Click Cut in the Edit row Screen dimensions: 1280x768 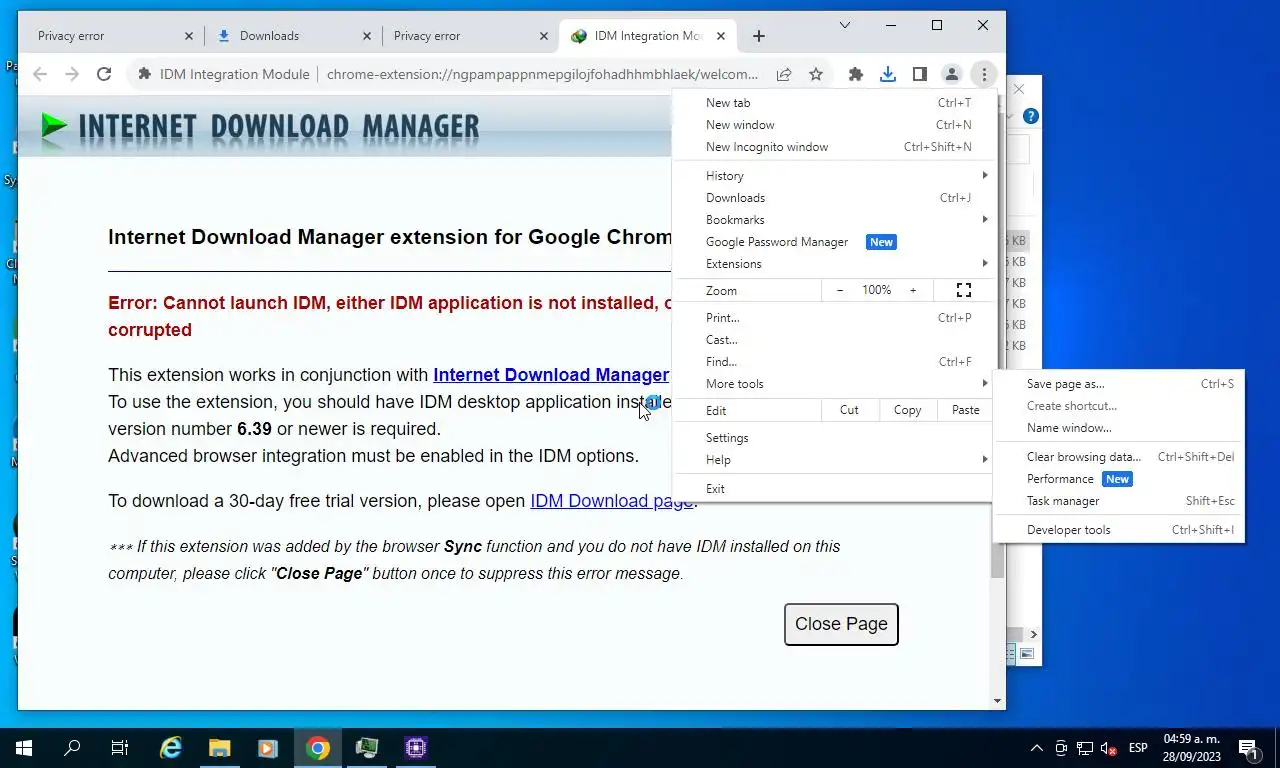[x=849, y=410]
